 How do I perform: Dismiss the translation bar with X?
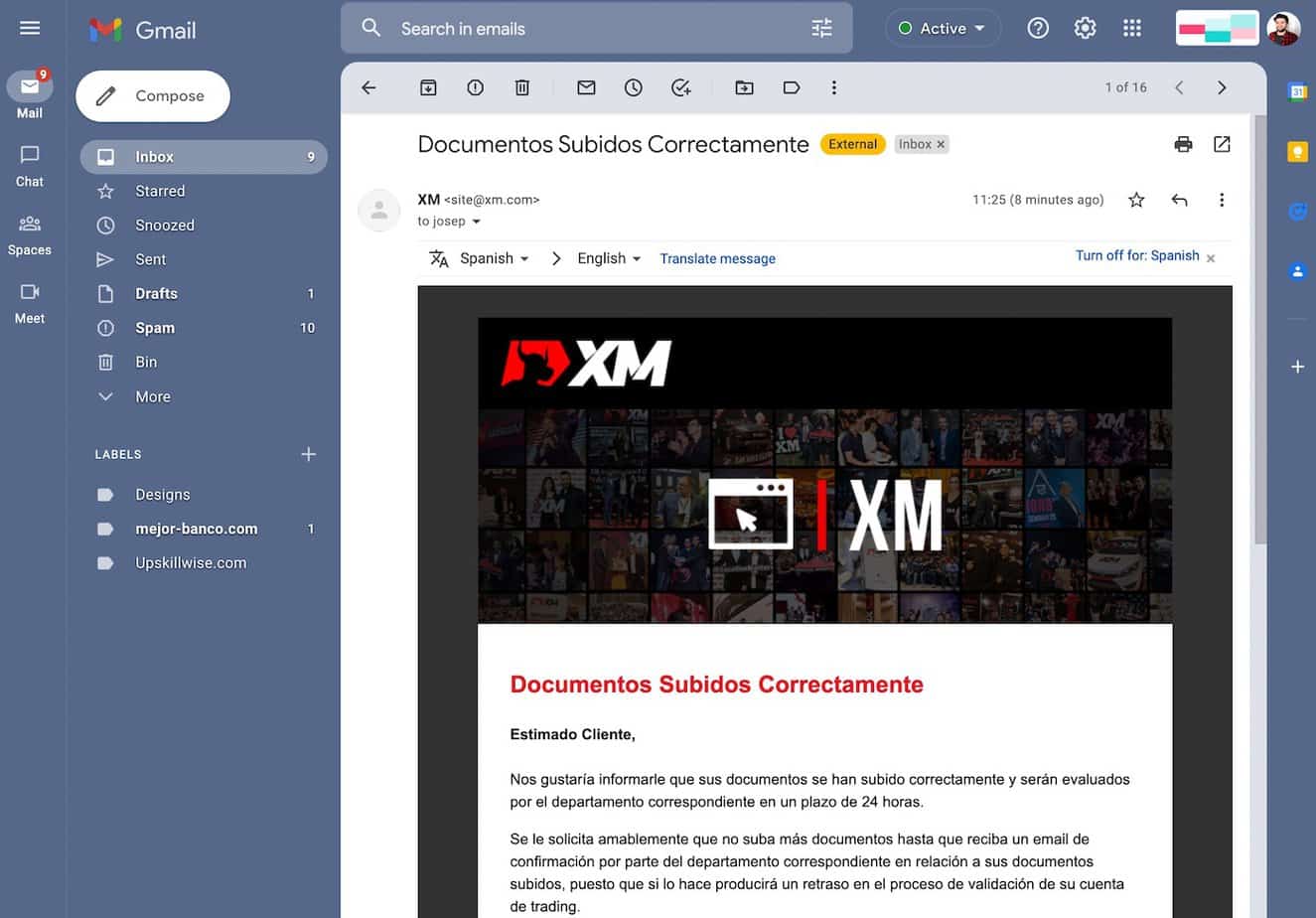click(1211, 258)
